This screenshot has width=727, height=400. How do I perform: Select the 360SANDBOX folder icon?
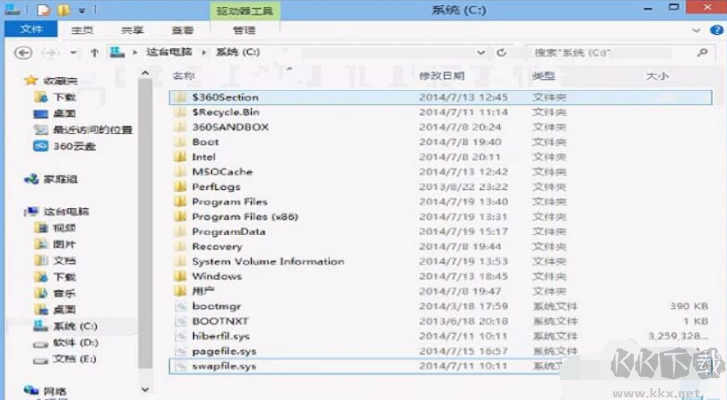(x=180, y=127)
